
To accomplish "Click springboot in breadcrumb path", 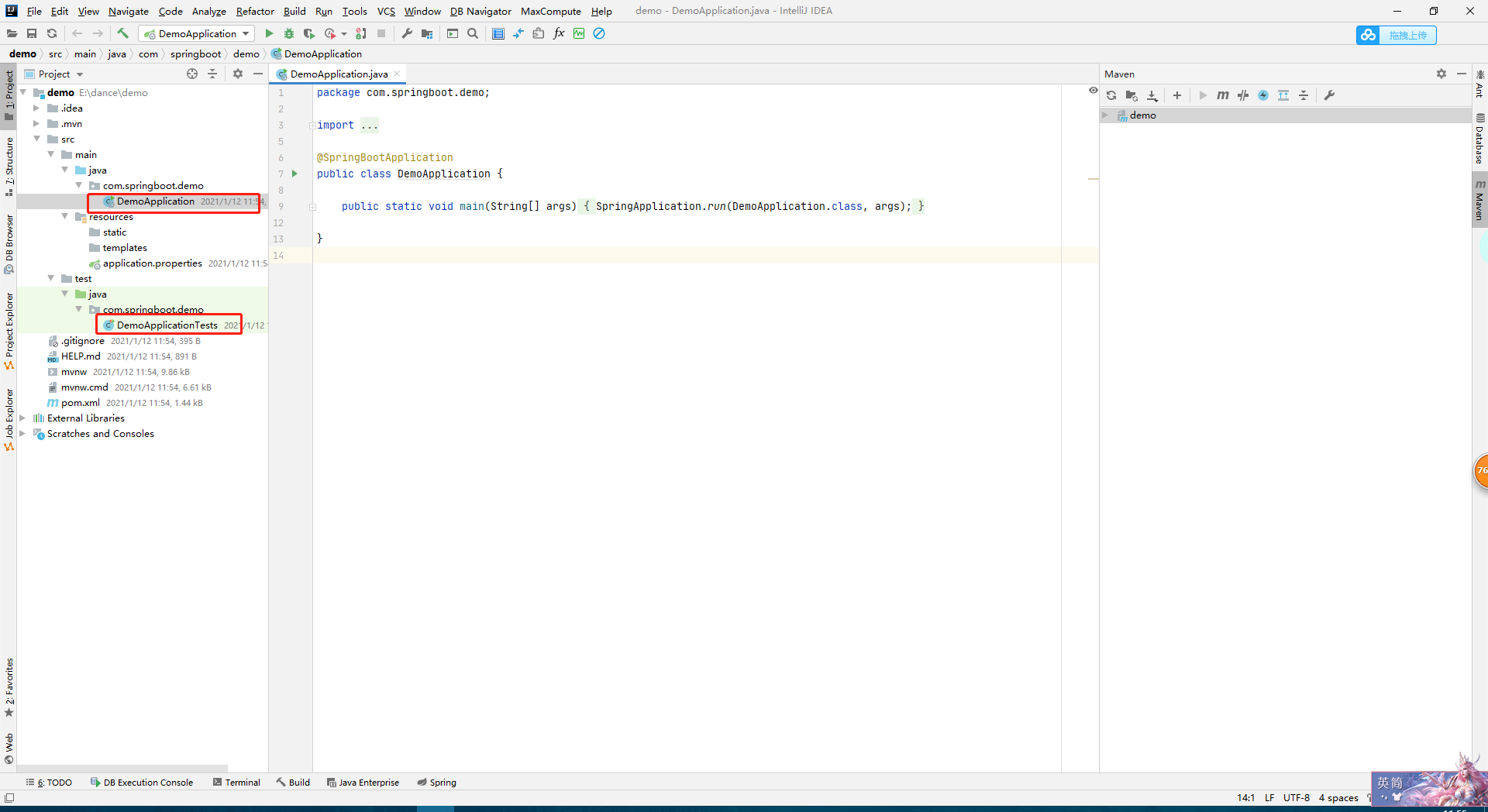I will coord(195,54).
